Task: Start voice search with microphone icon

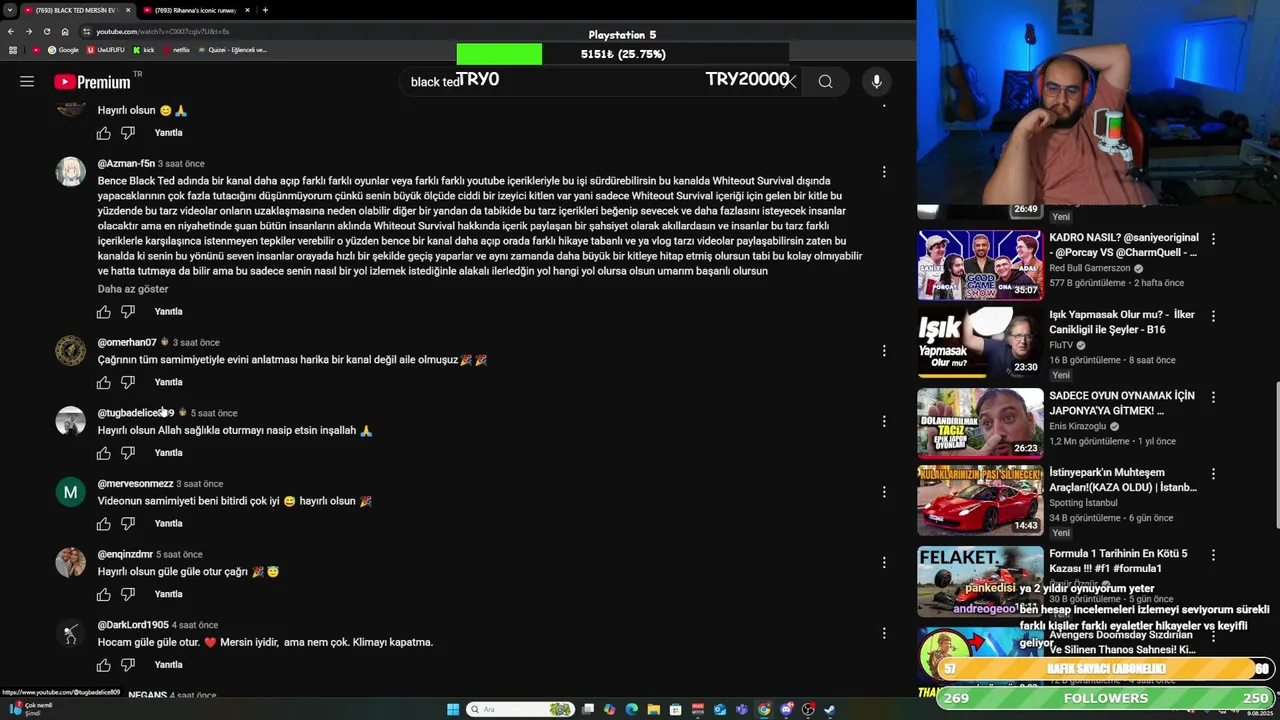Action: tap(876, 82)
